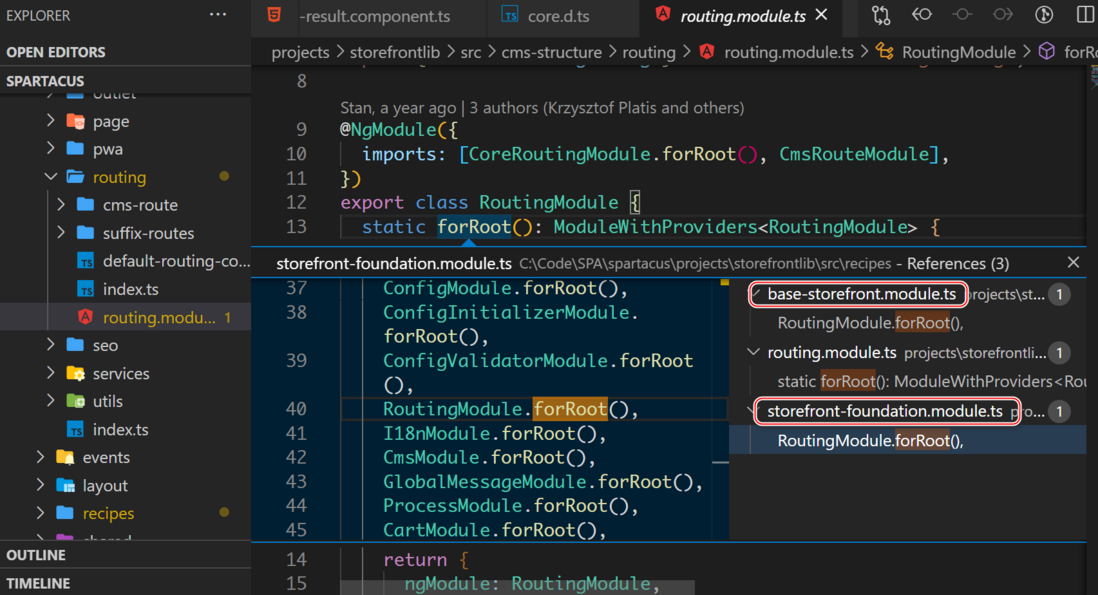Click the RoutingModule breadcrumb label
Screen dimensions: 1098x595
coord(959,52)
